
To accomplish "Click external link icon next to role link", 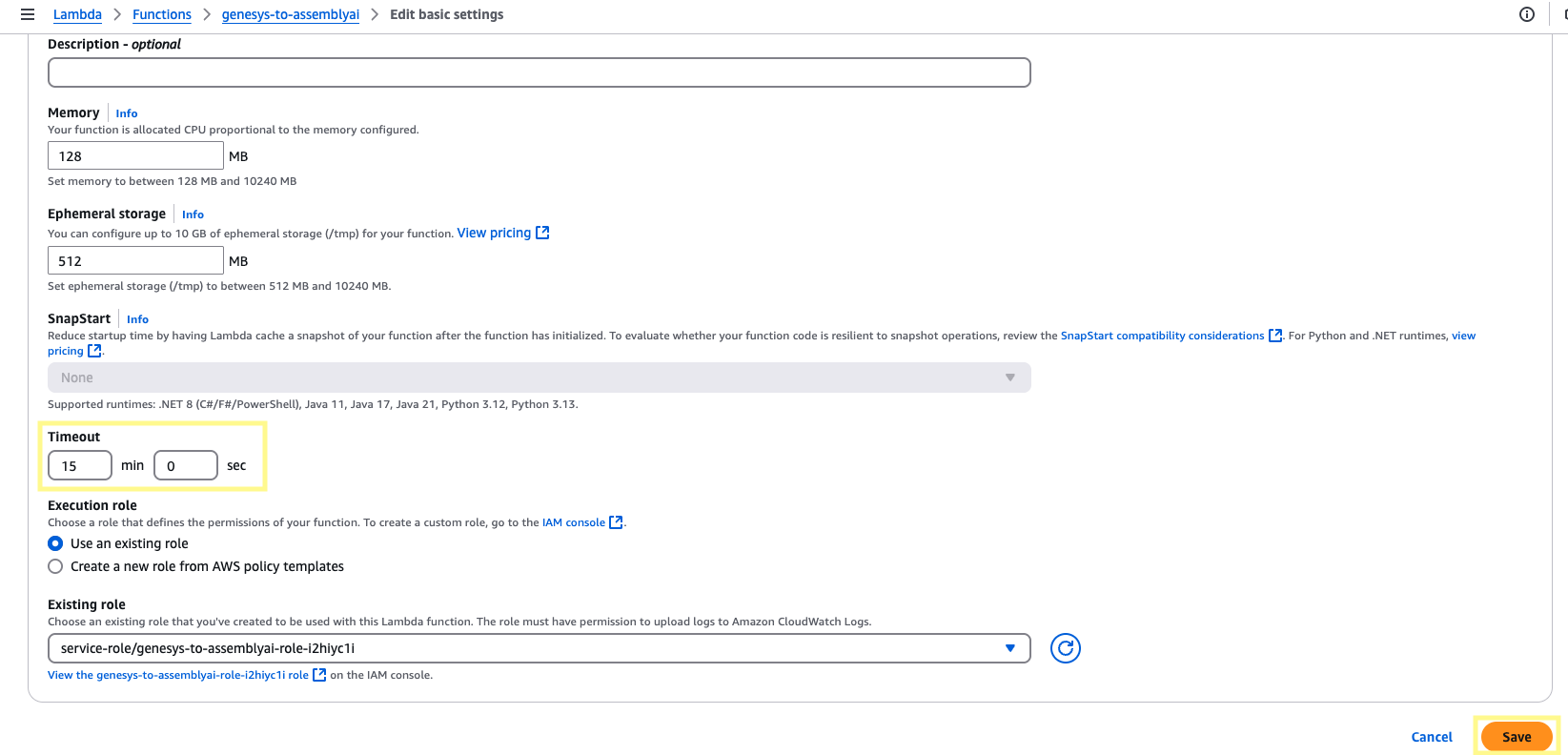I will coord(319,675).
